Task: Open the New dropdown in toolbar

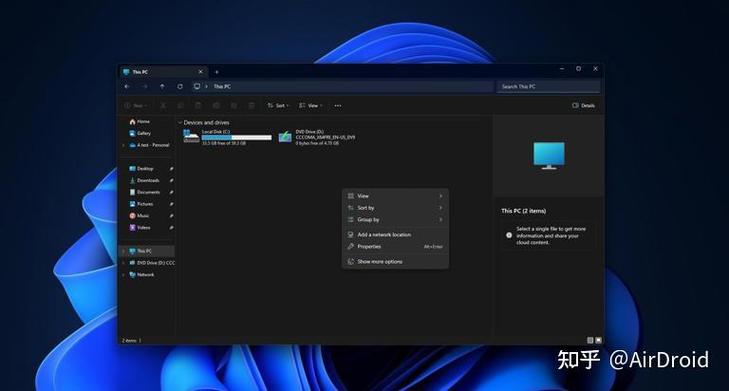Action: click(136, 106)
